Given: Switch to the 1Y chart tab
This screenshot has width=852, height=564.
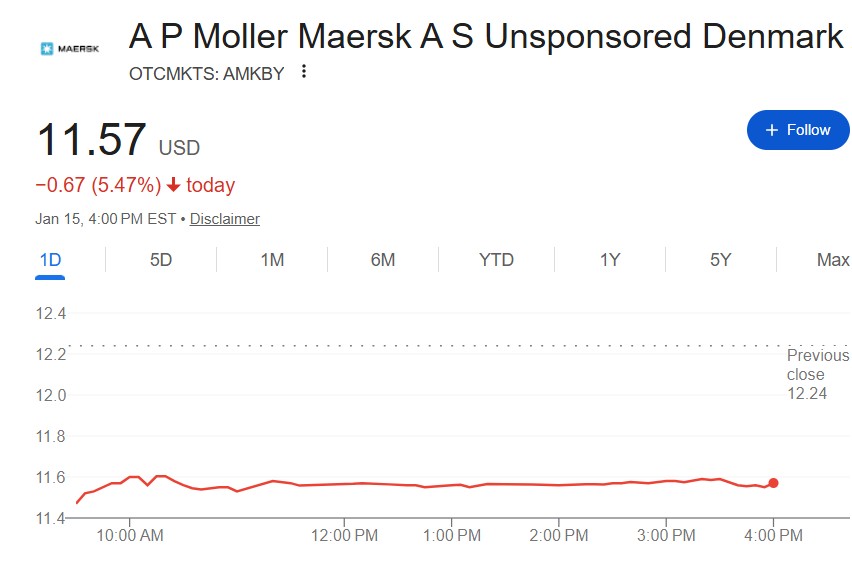Looking at the screenshot, I should (610, 260).
